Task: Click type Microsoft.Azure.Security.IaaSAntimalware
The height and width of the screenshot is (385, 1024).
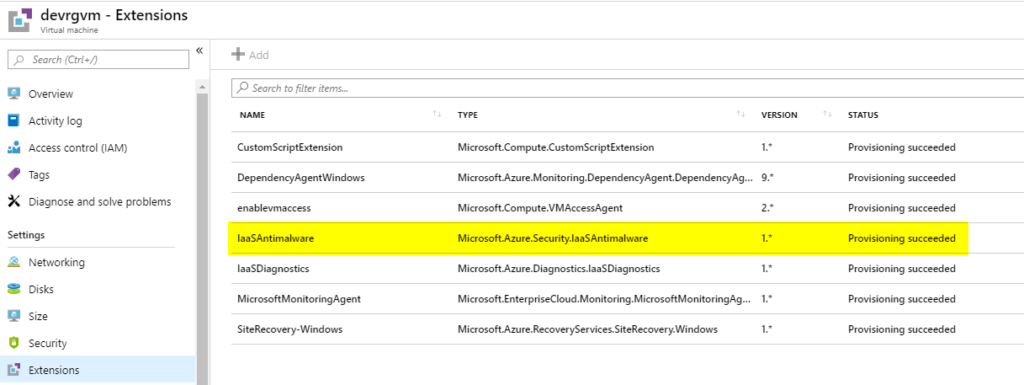Action: (x=552, y=238)
